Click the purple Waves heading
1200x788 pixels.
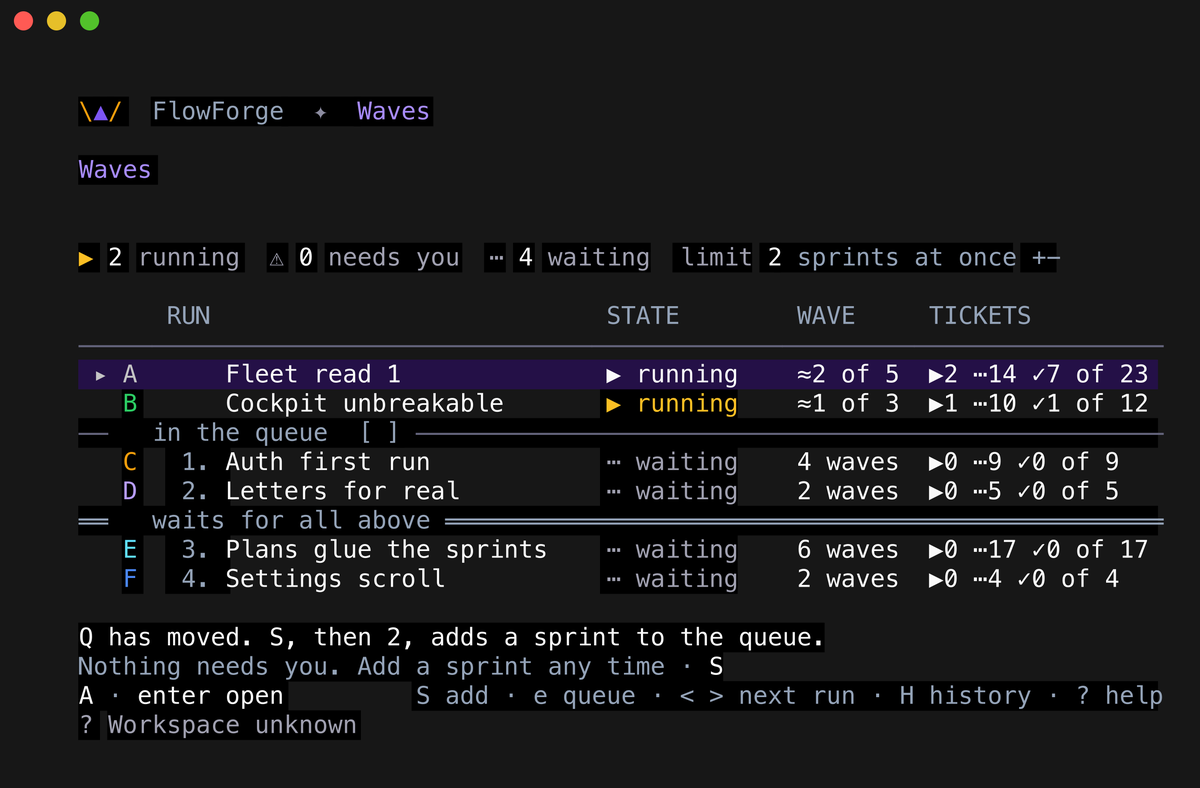[x=115, y=170]
